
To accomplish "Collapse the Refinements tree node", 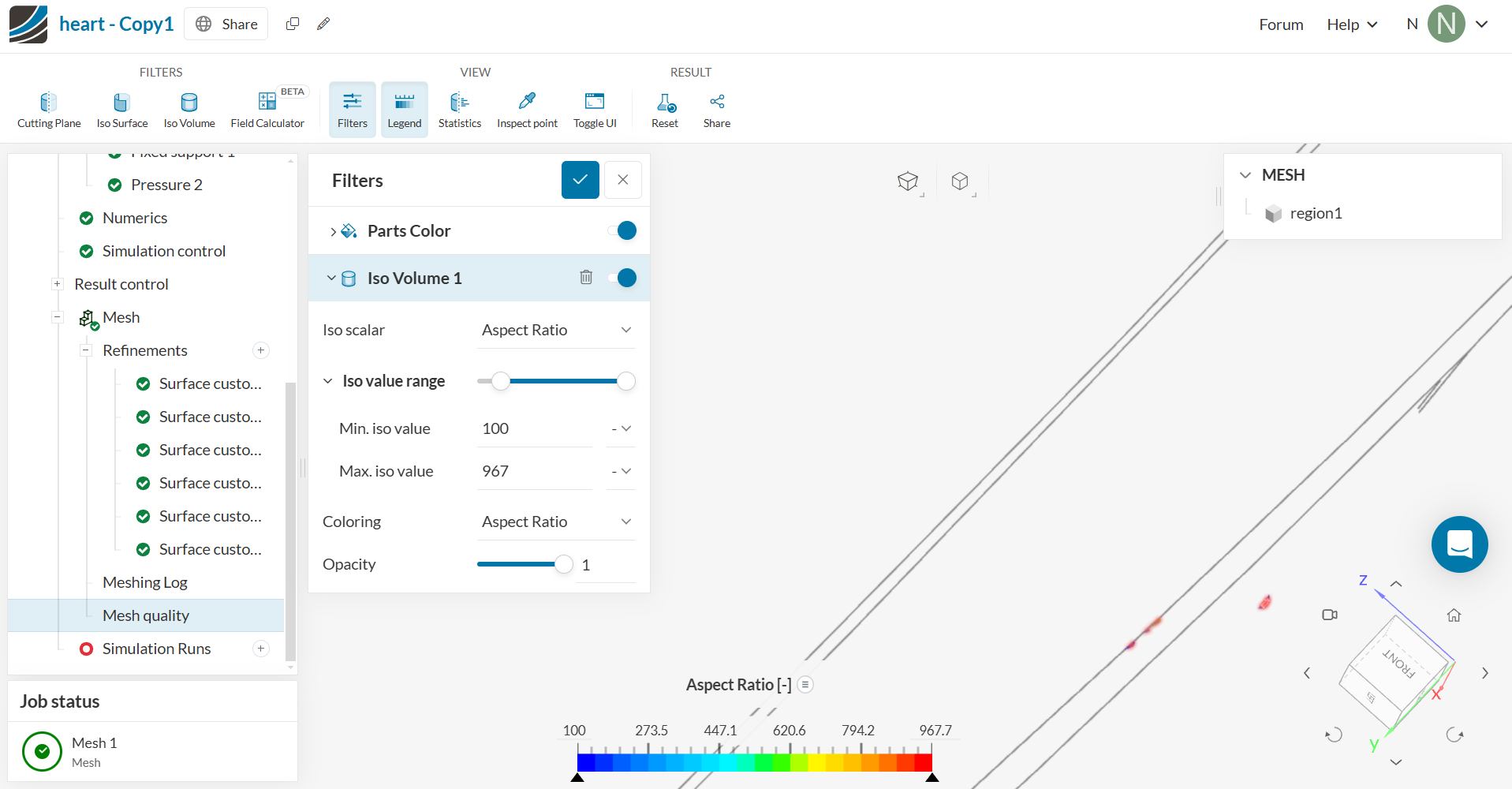I will point(86,350).
